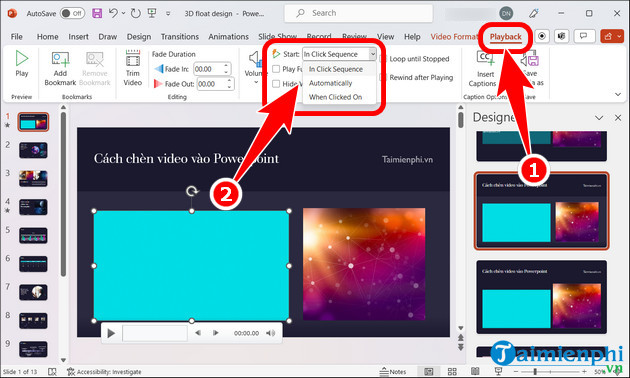
Task: Open the Insert tab
Action: [x=78, y=37]
